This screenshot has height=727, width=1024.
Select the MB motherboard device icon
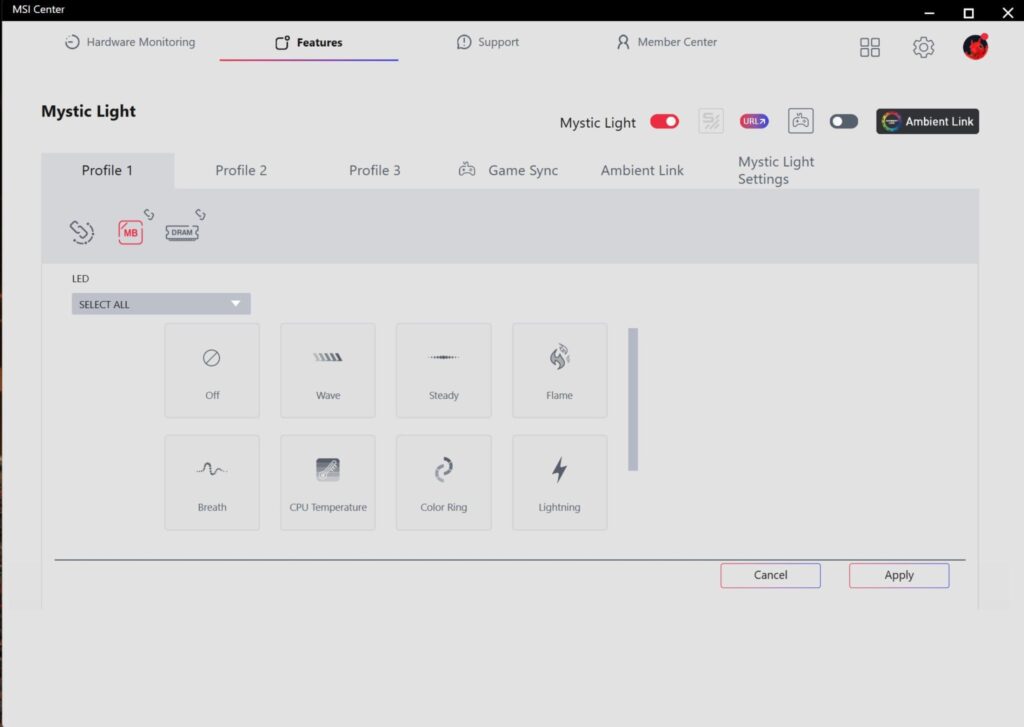[x=131, y=233]
